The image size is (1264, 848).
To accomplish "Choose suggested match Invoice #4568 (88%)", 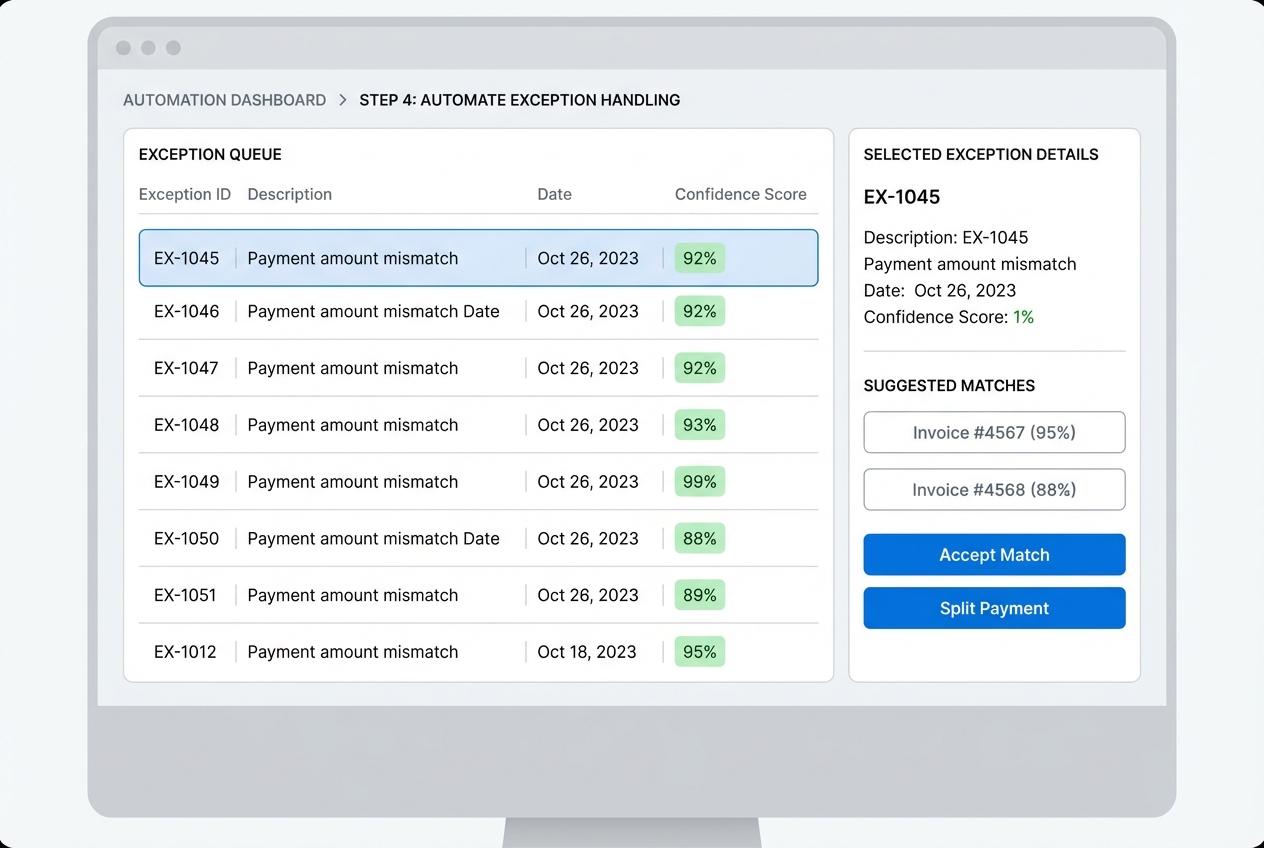I will click(993, 489).
